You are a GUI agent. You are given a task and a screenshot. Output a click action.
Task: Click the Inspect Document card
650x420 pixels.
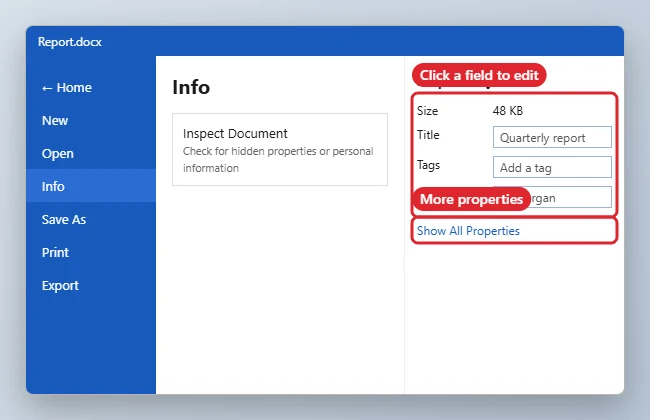tap(280, 150)
